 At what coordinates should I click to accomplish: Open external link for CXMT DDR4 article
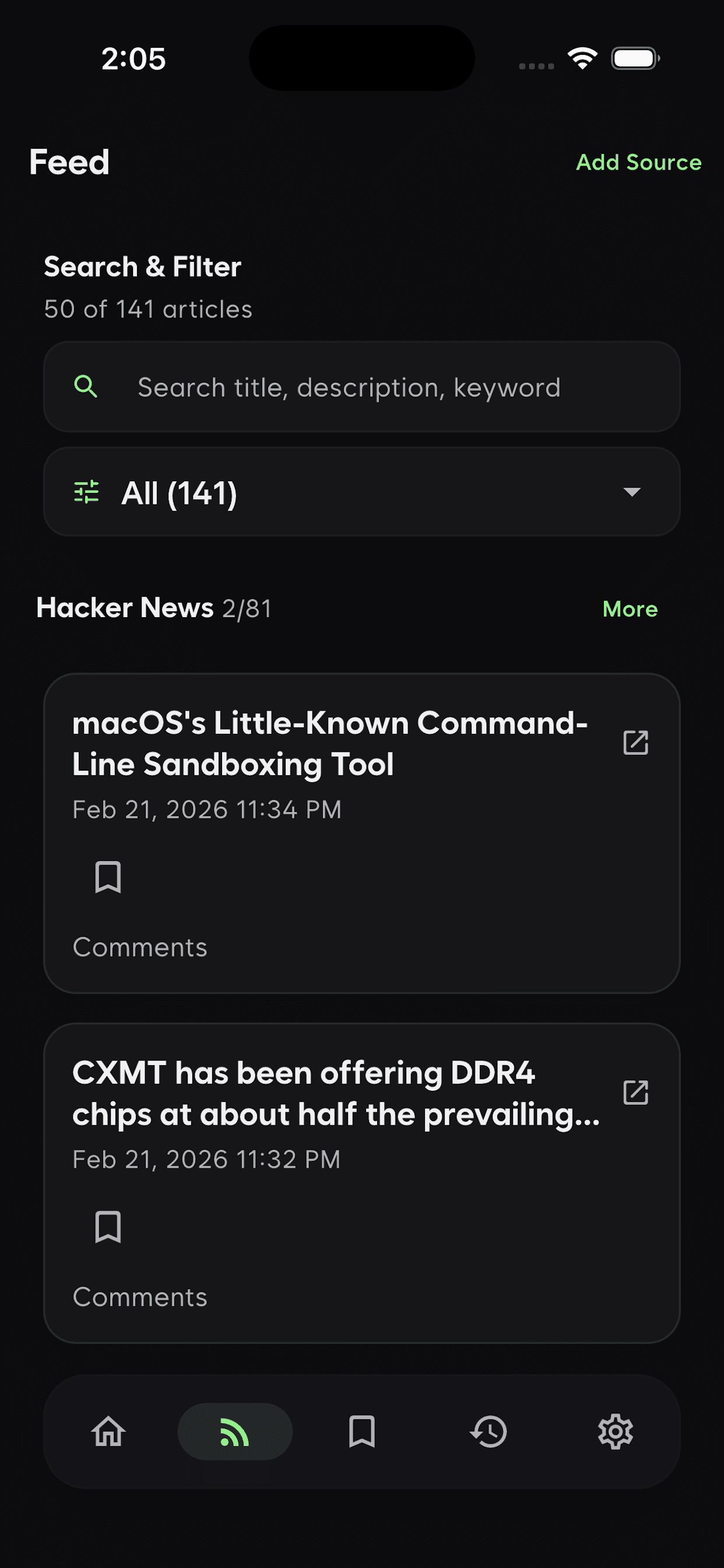pyautogui.click(x=636, y=1093)
